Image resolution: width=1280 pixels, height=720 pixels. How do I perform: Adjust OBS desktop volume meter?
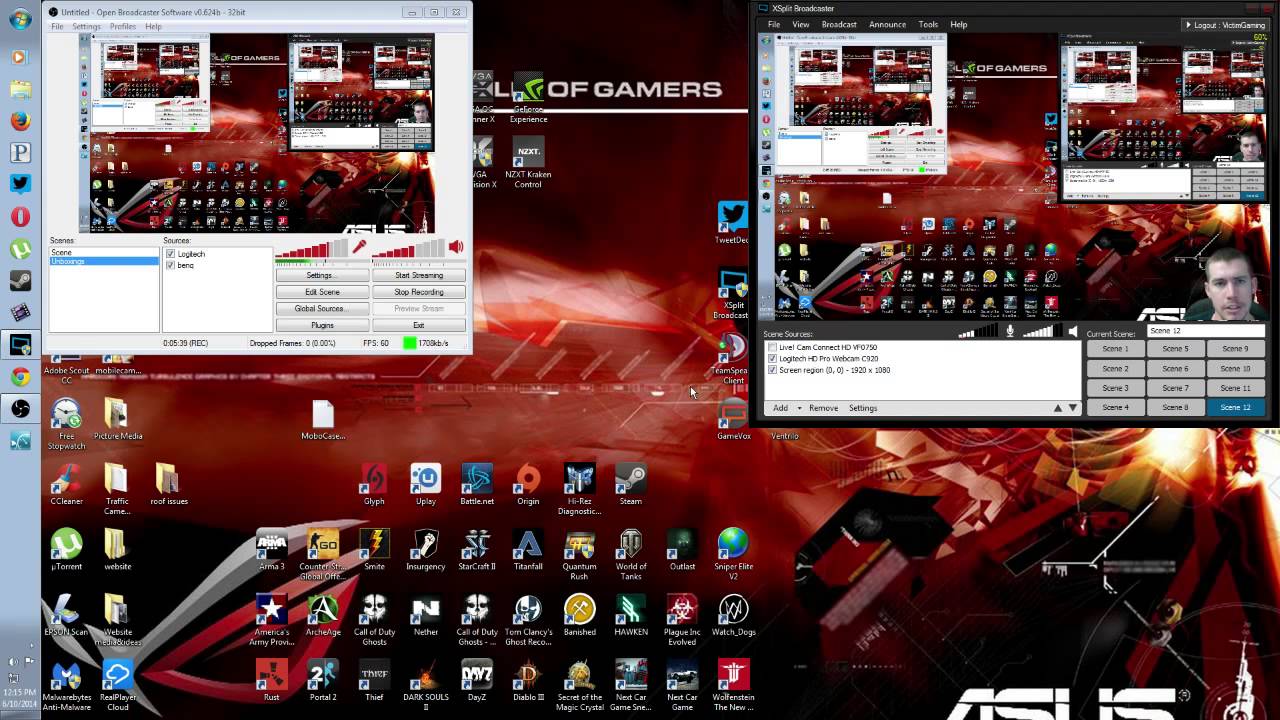click(x=408, y=250)
